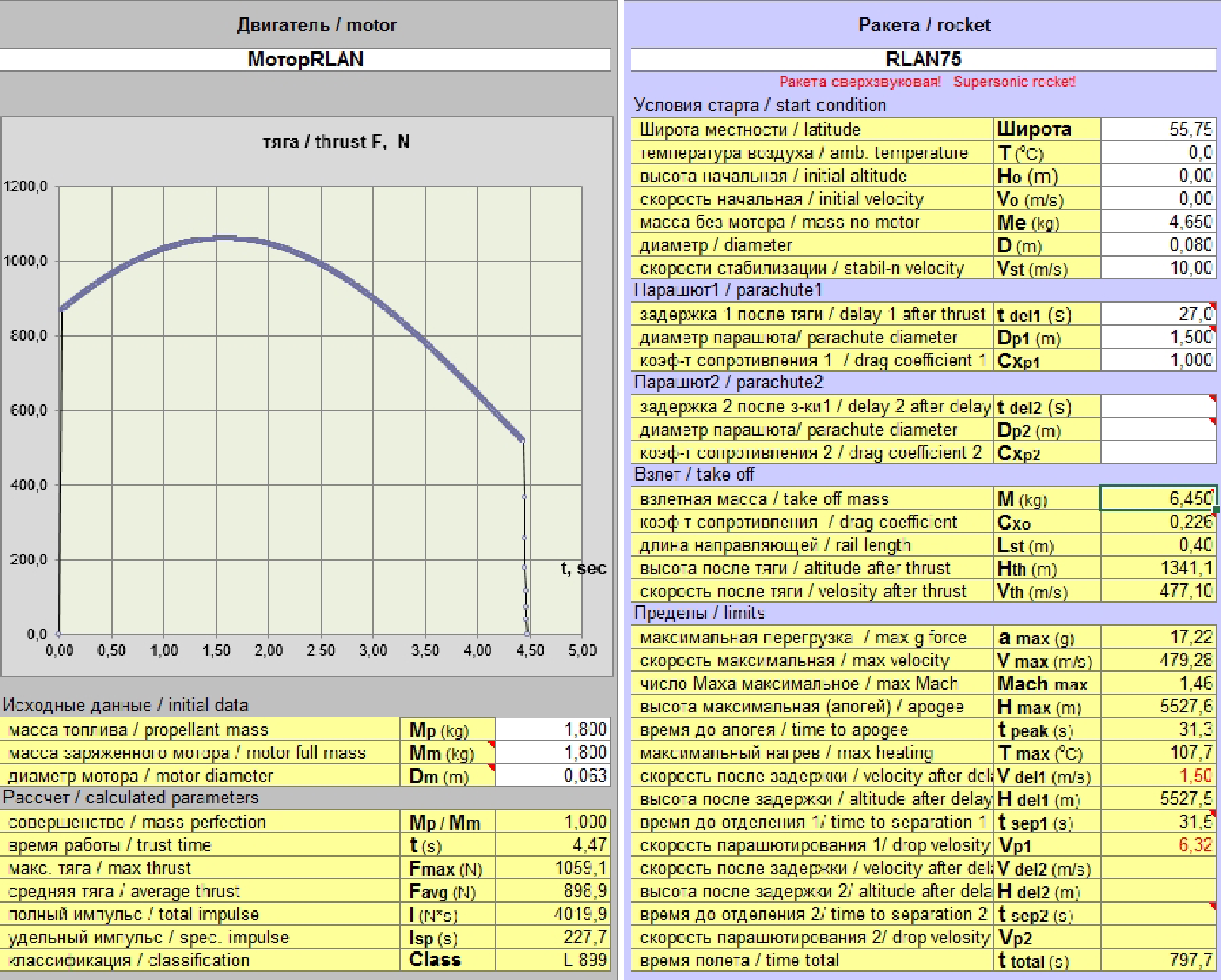The image size is (1221, 980).
Task: Select the apogee value 5527,6
Action: tap(1158, 706)
